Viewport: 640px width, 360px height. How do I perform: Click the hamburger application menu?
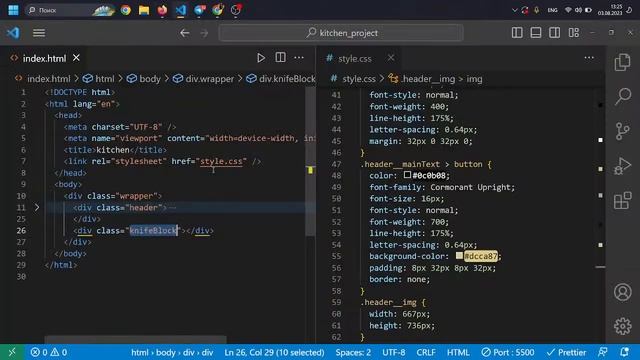[39, 33]
